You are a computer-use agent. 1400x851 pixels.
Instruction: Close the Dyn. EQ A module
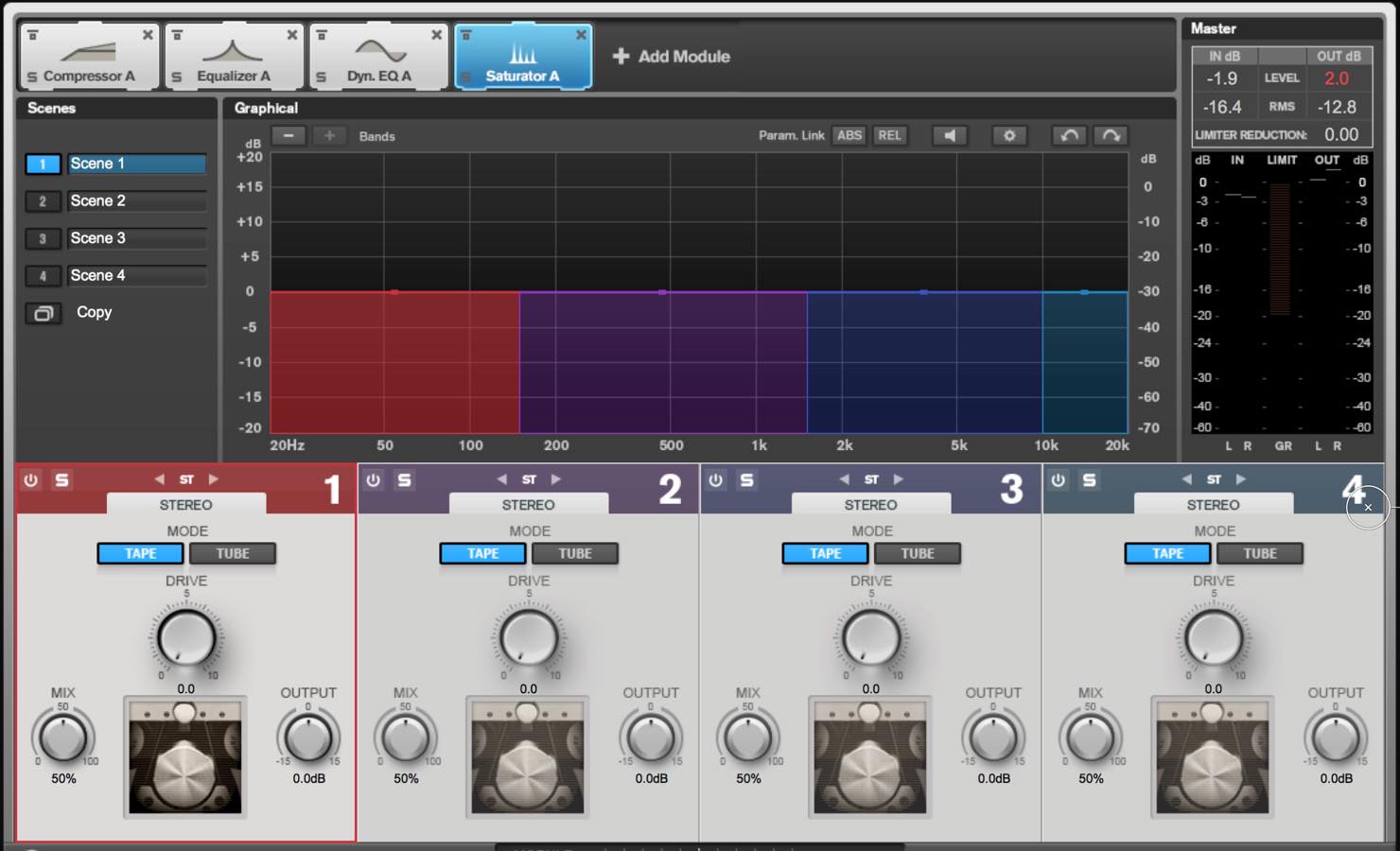(x=436, y=35)
